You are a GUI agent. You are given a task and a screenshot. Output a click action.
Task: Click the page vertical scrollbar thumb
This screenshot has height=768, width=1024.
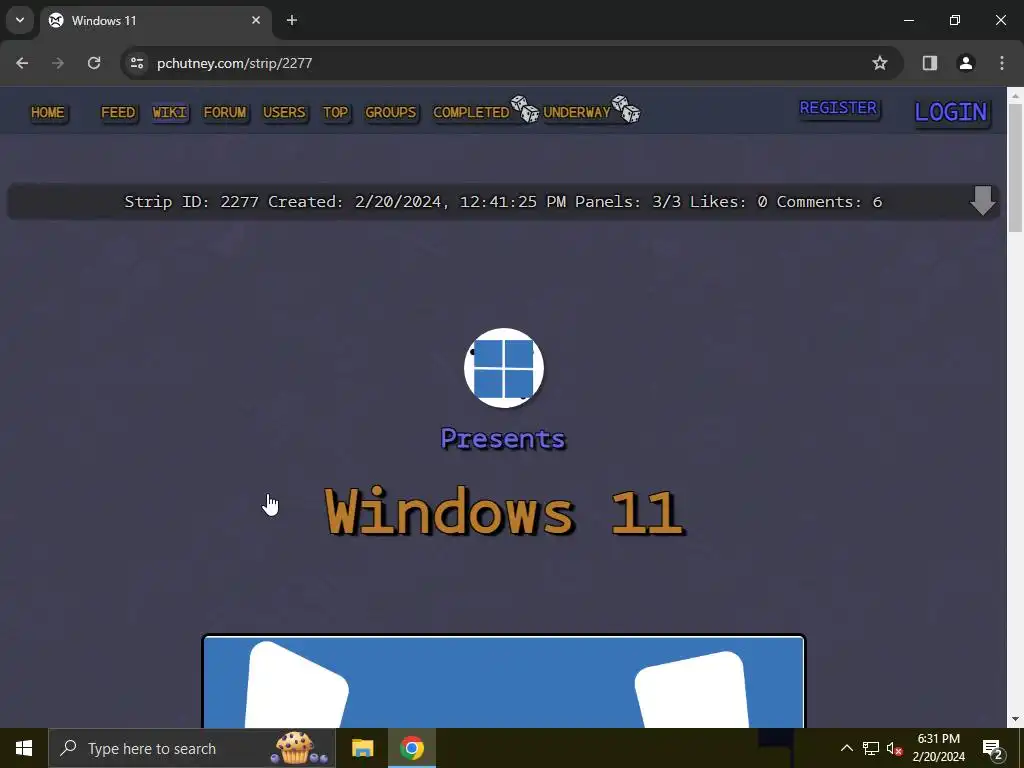click(1016, 168)
